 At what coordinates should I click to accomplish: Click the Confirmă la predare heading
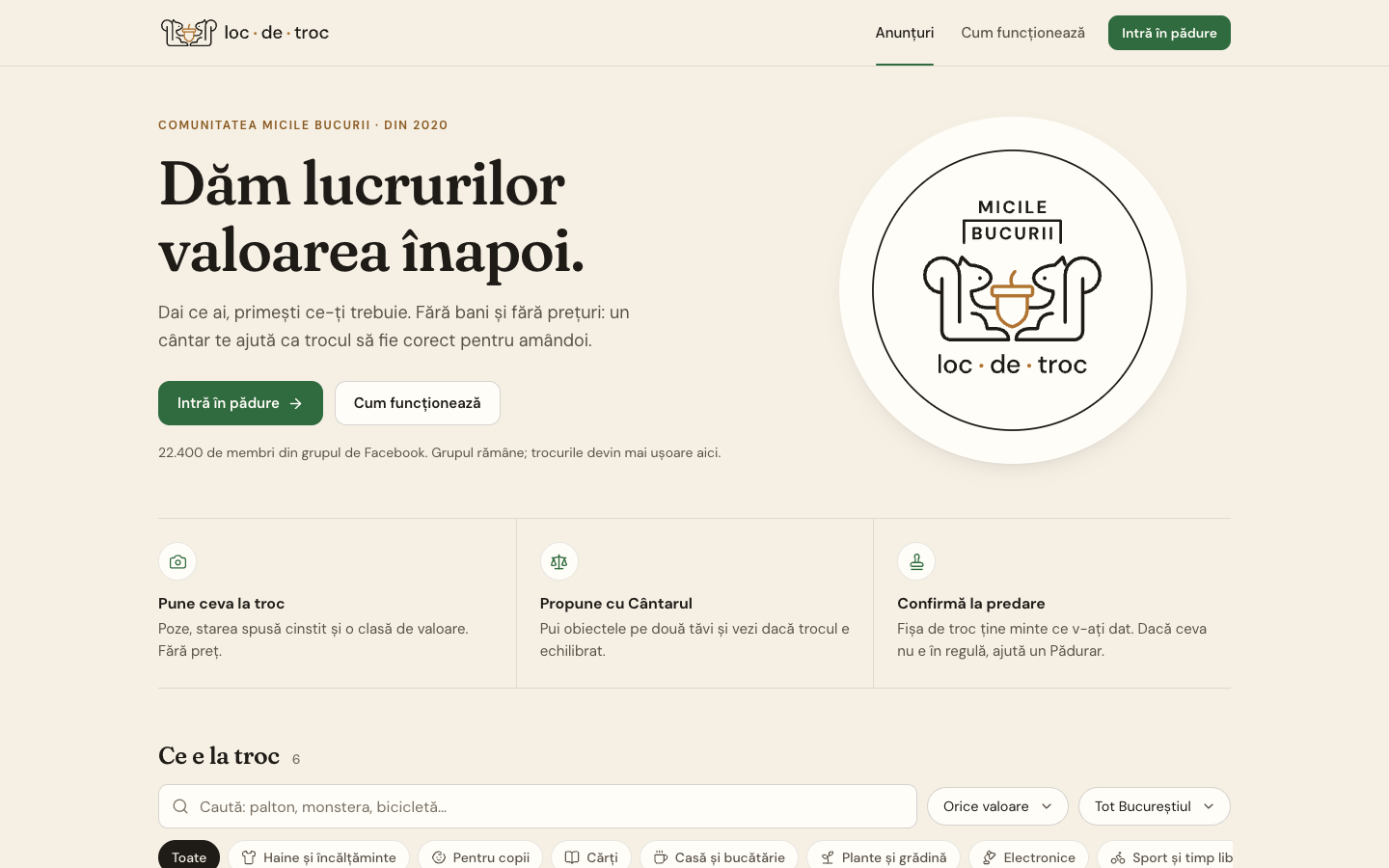click(x=971, y=604)
